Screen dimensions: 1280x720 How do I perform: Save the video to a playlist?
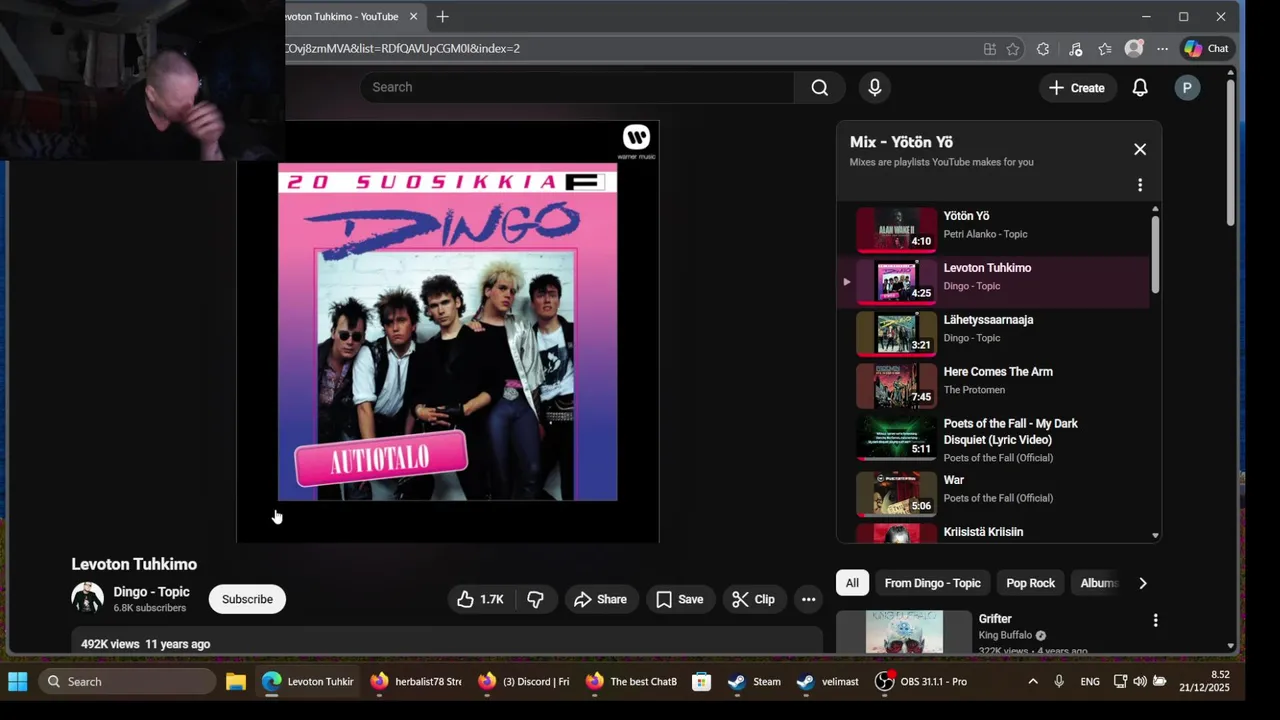pyautogui.click(x=680, y=599)
